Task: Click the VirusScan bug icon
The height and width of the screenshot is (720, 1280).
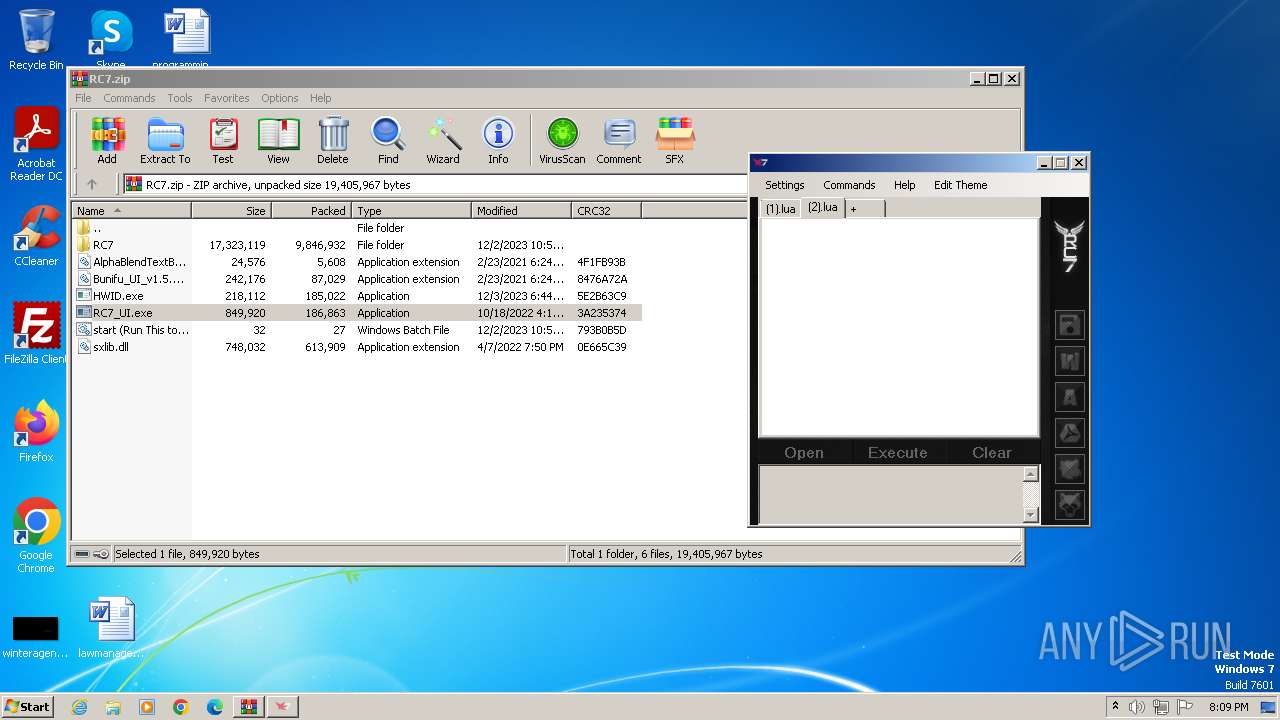Action: click(562, 140)
